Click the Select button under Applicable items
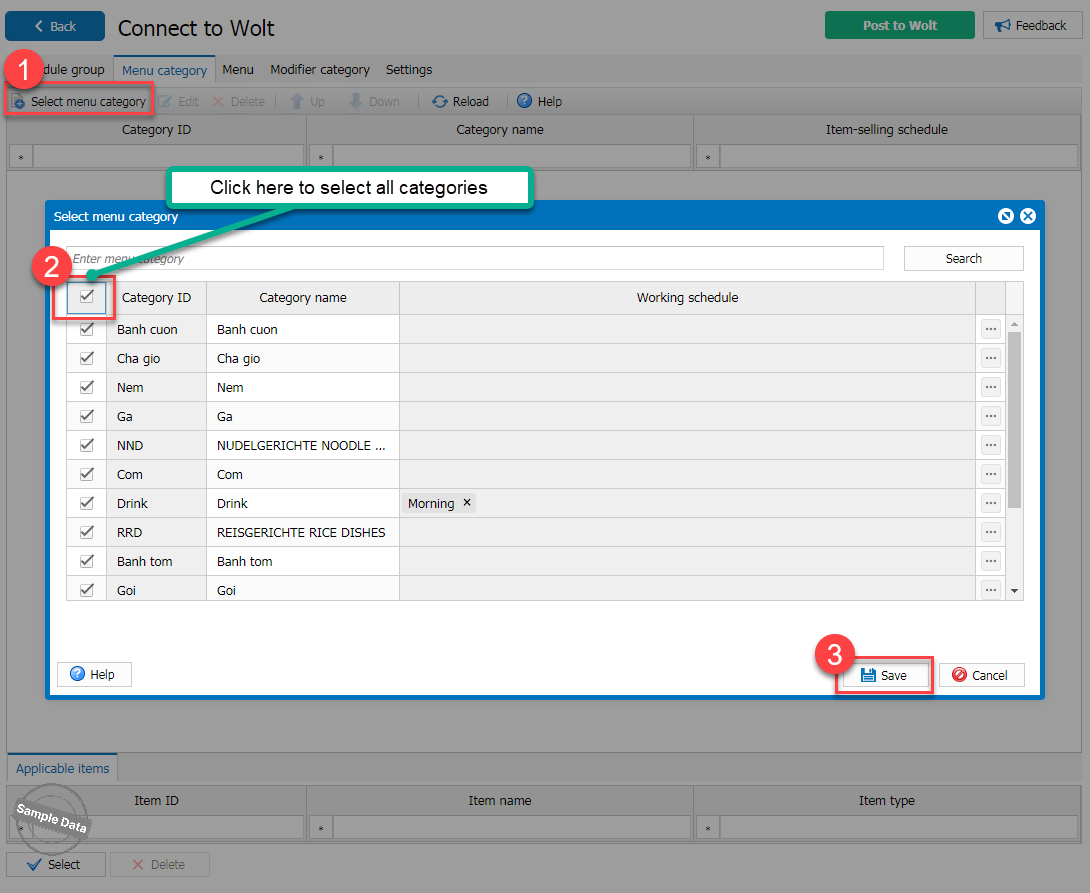Screen dimensions: 1090x893 pyautogui.click(x=56, y=865)
